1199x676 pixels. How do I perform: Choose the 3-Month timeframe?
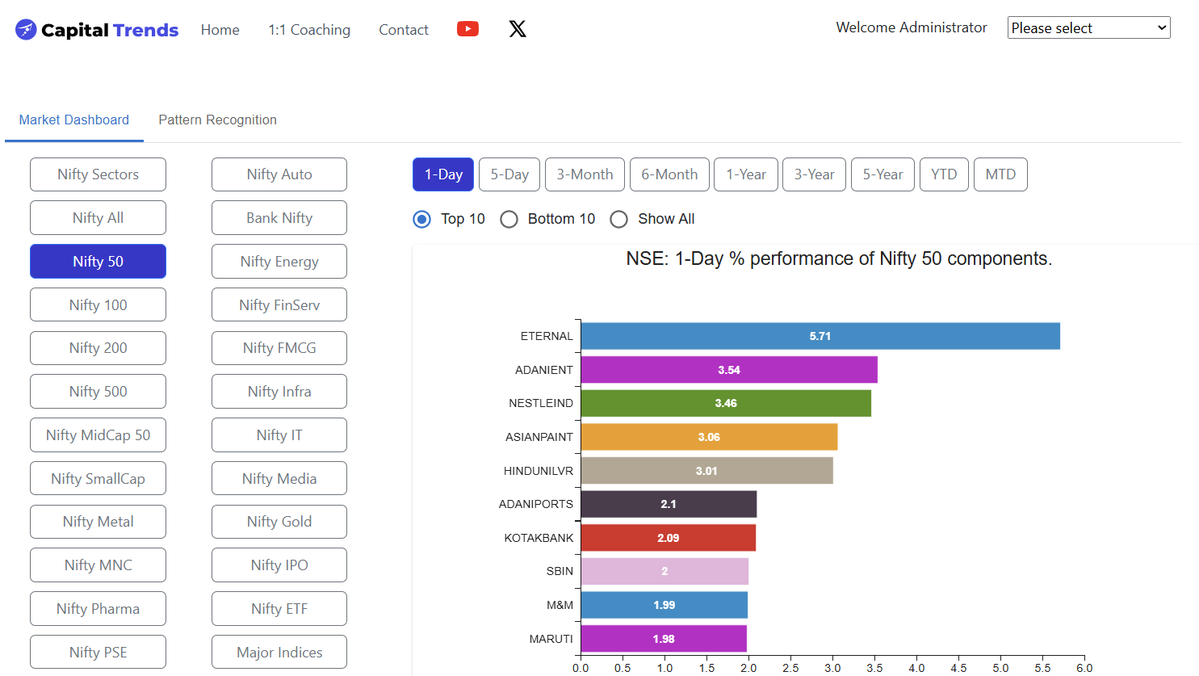click(x=585, y=174)
